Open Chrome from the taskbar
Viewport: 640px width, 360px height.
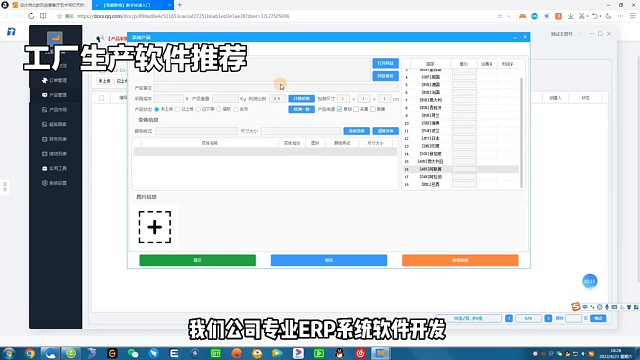click(30, 353)
